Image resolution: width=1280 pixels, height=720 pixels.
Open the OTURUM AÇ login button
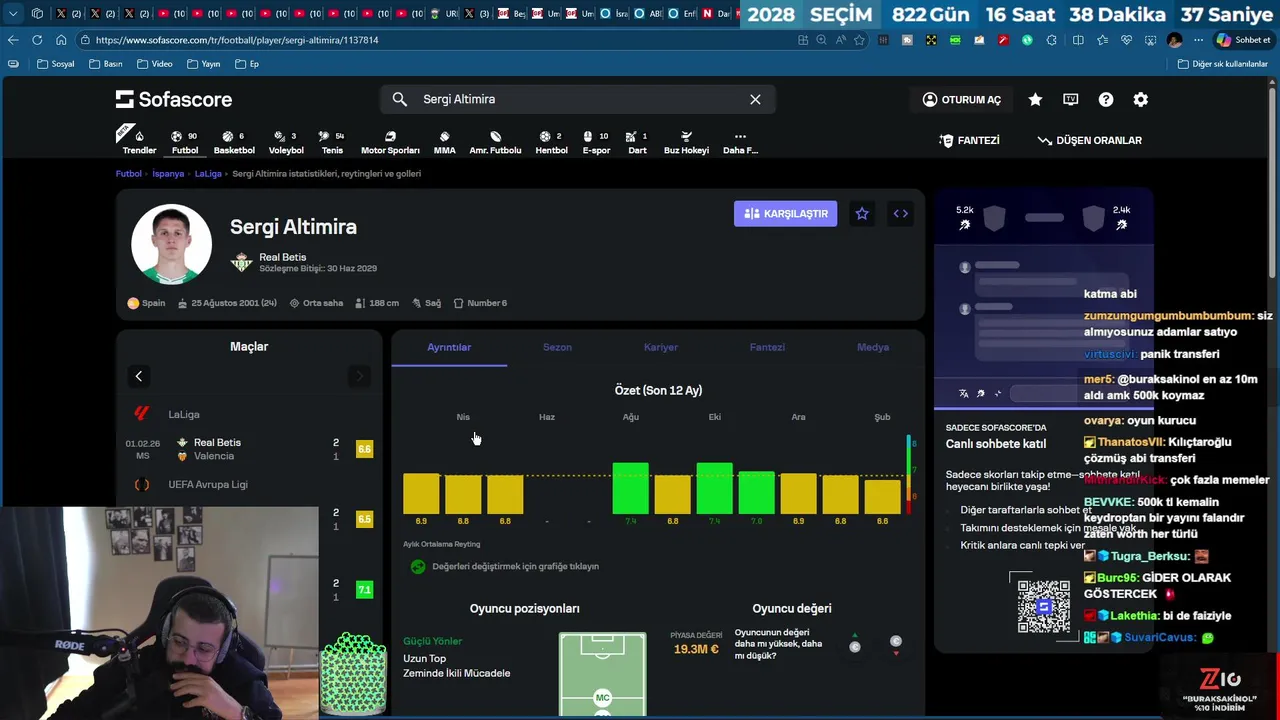[961, 99]
